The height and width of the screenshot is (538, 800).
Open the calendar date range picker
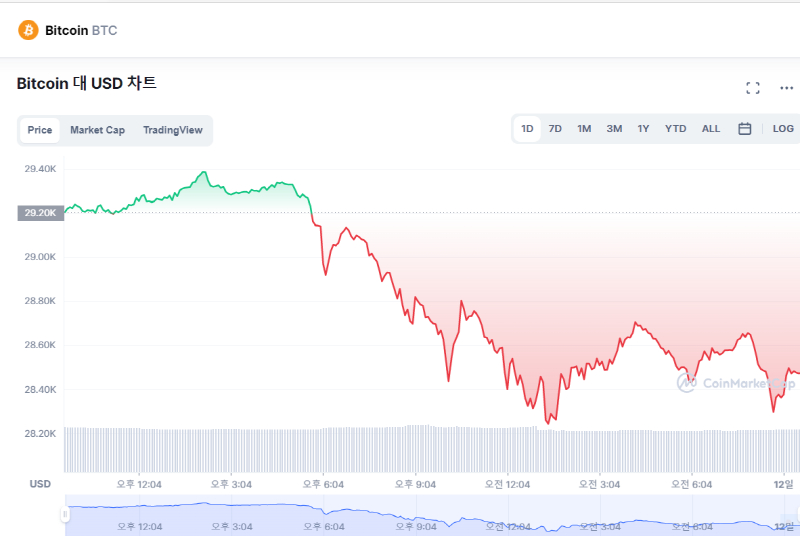745,129
